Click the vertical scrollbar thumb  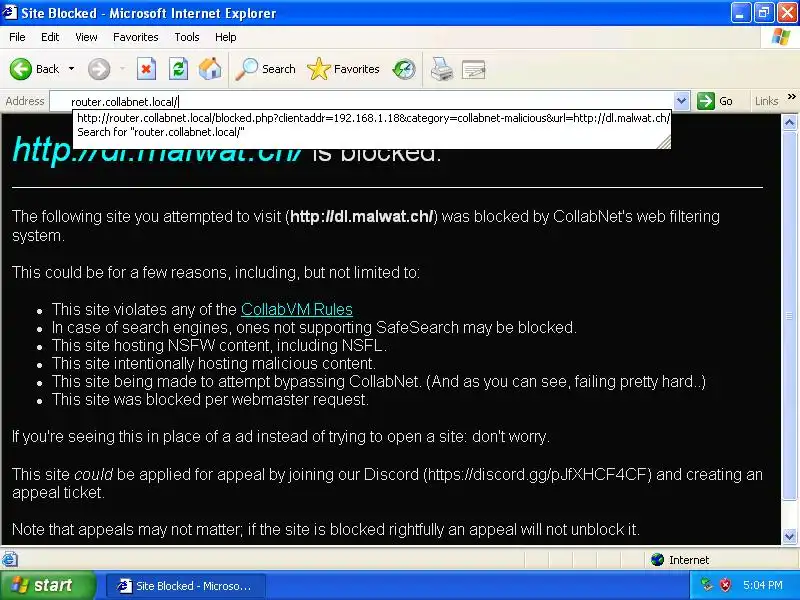[x=789, y=316]
